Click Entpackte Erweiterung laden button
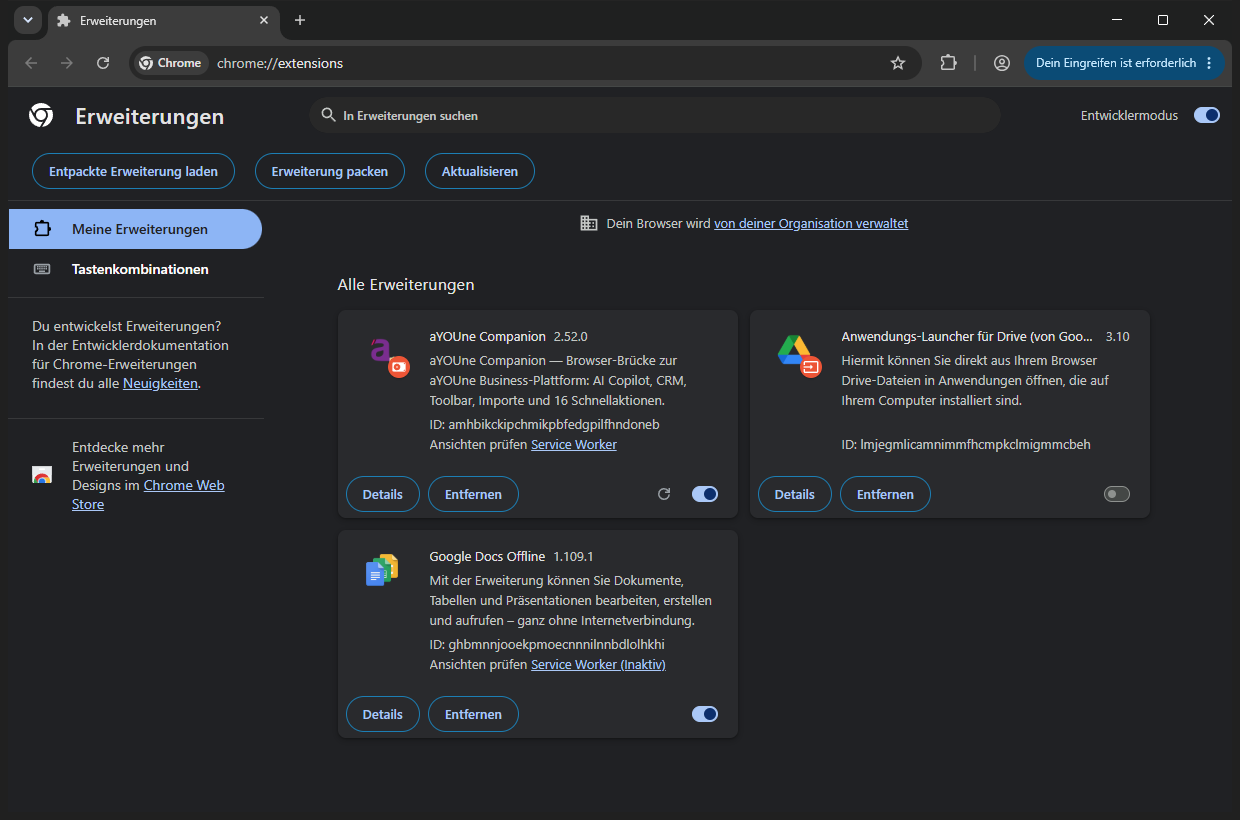 [133, 171]
